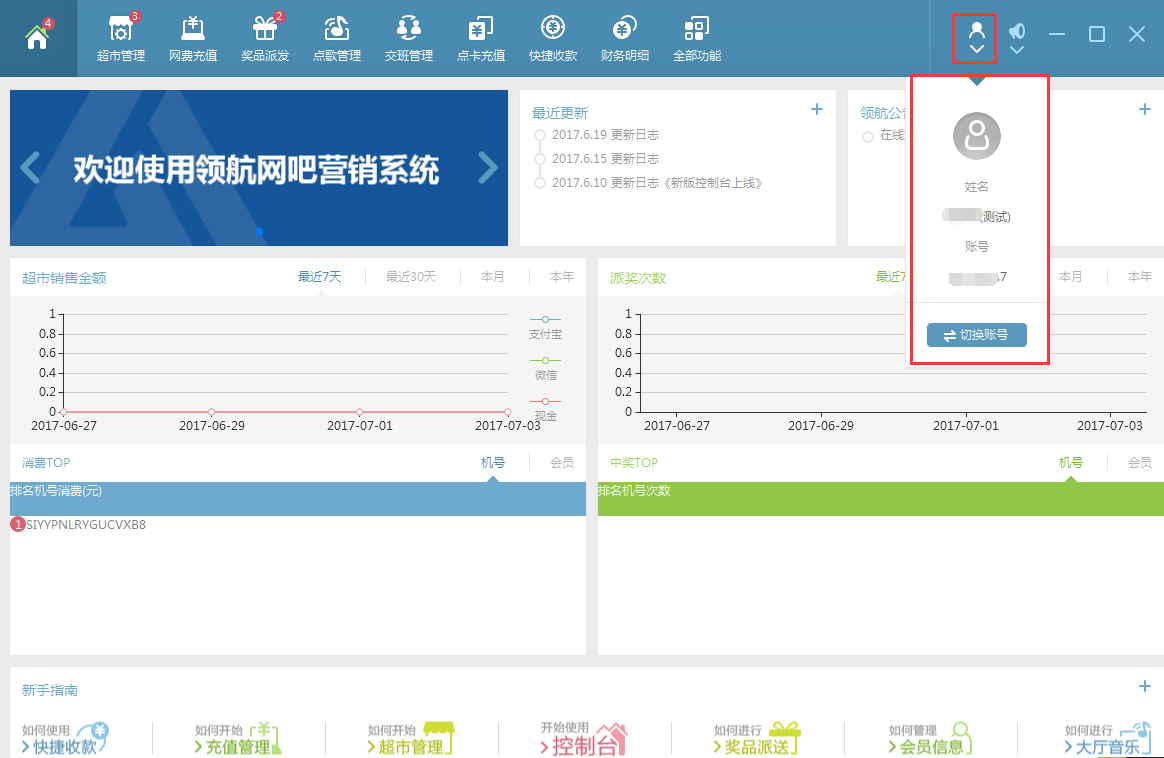1164x758 pixels.
Task: Open guide 如何进行奖品派送
Action: click(757, 738)
